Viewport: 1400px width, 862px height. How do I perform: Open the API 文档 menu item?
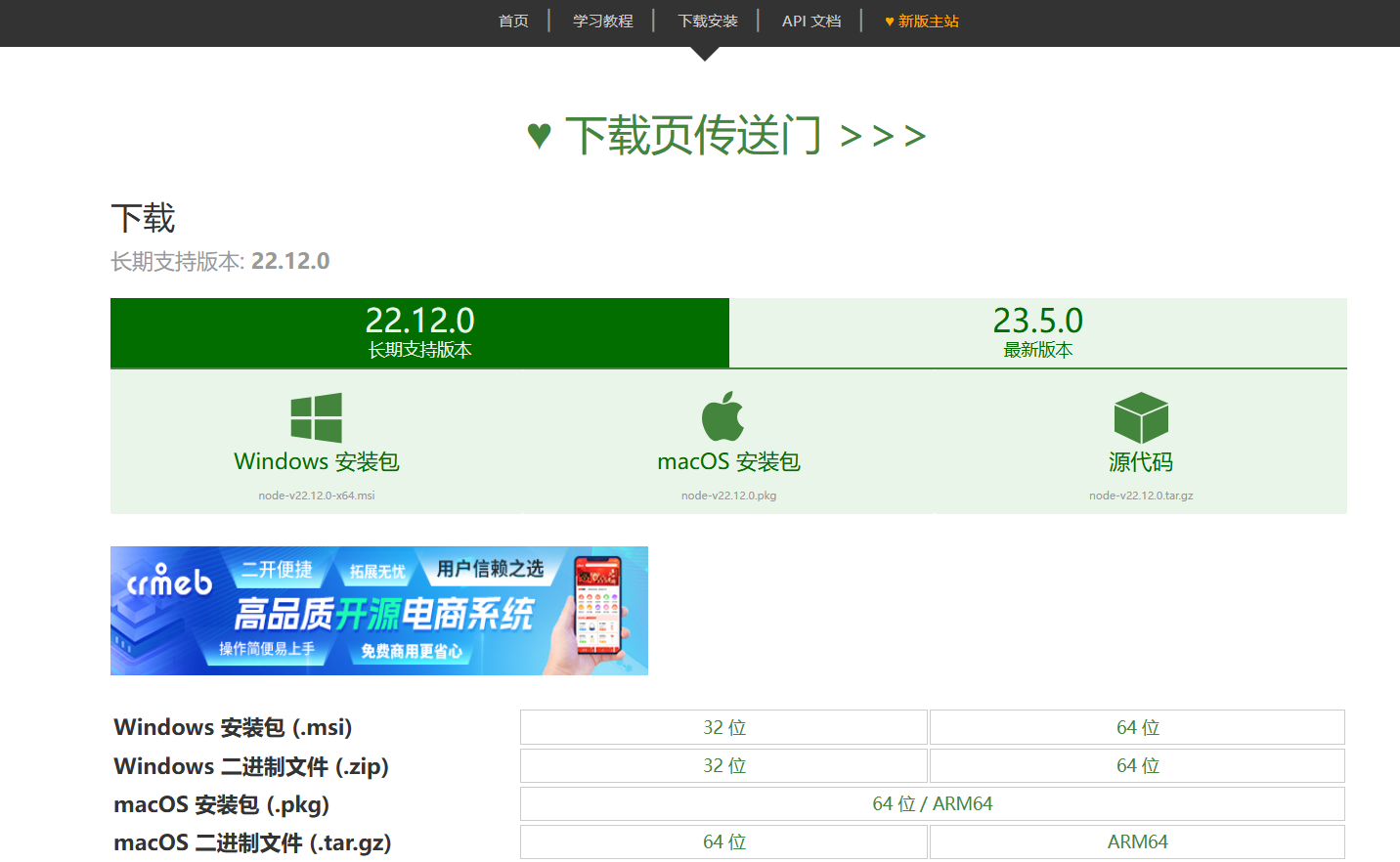(810, 21)
